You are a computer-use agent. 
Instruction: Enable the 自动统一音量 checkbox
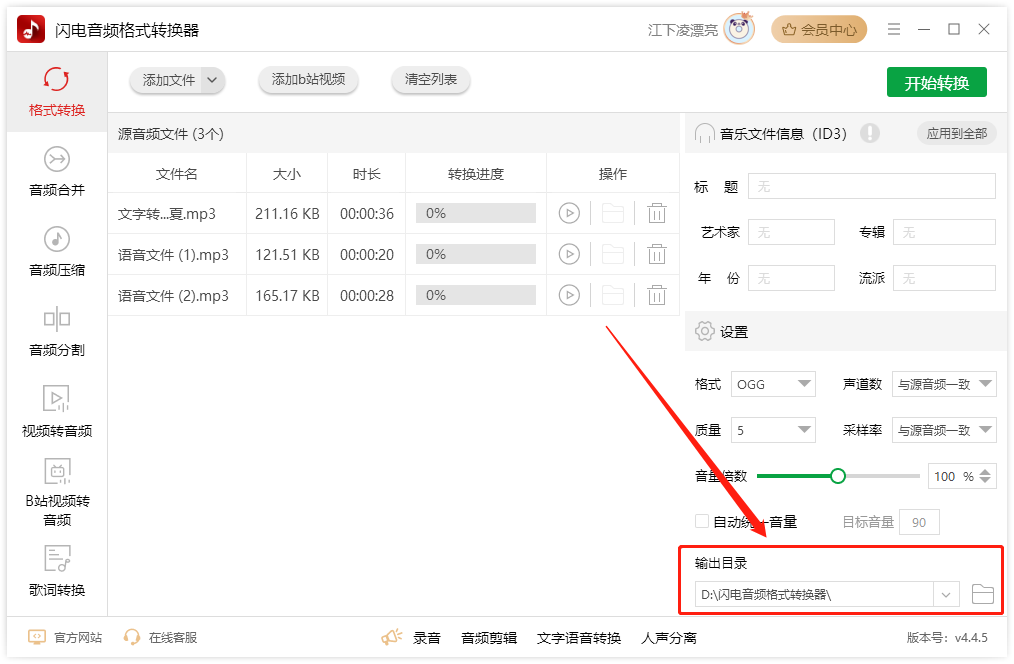coord(702,521)
